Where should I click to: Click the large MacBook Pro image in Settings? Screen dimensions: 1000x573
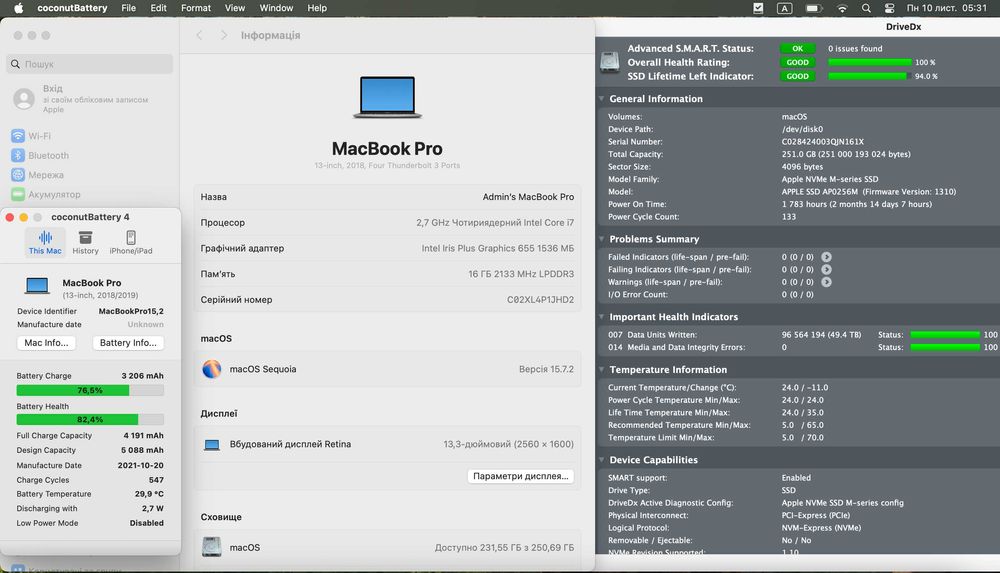click(x=387, y=97)
